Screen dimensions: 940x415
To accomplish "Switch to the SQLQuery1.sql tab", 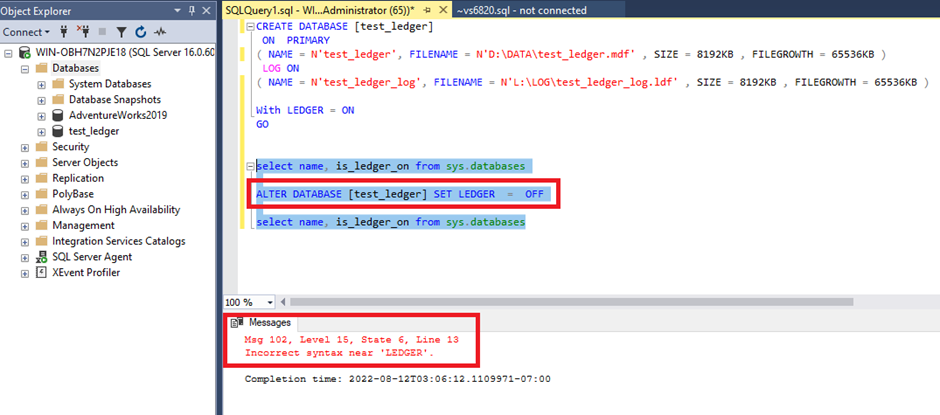I will tap(320, 10).
